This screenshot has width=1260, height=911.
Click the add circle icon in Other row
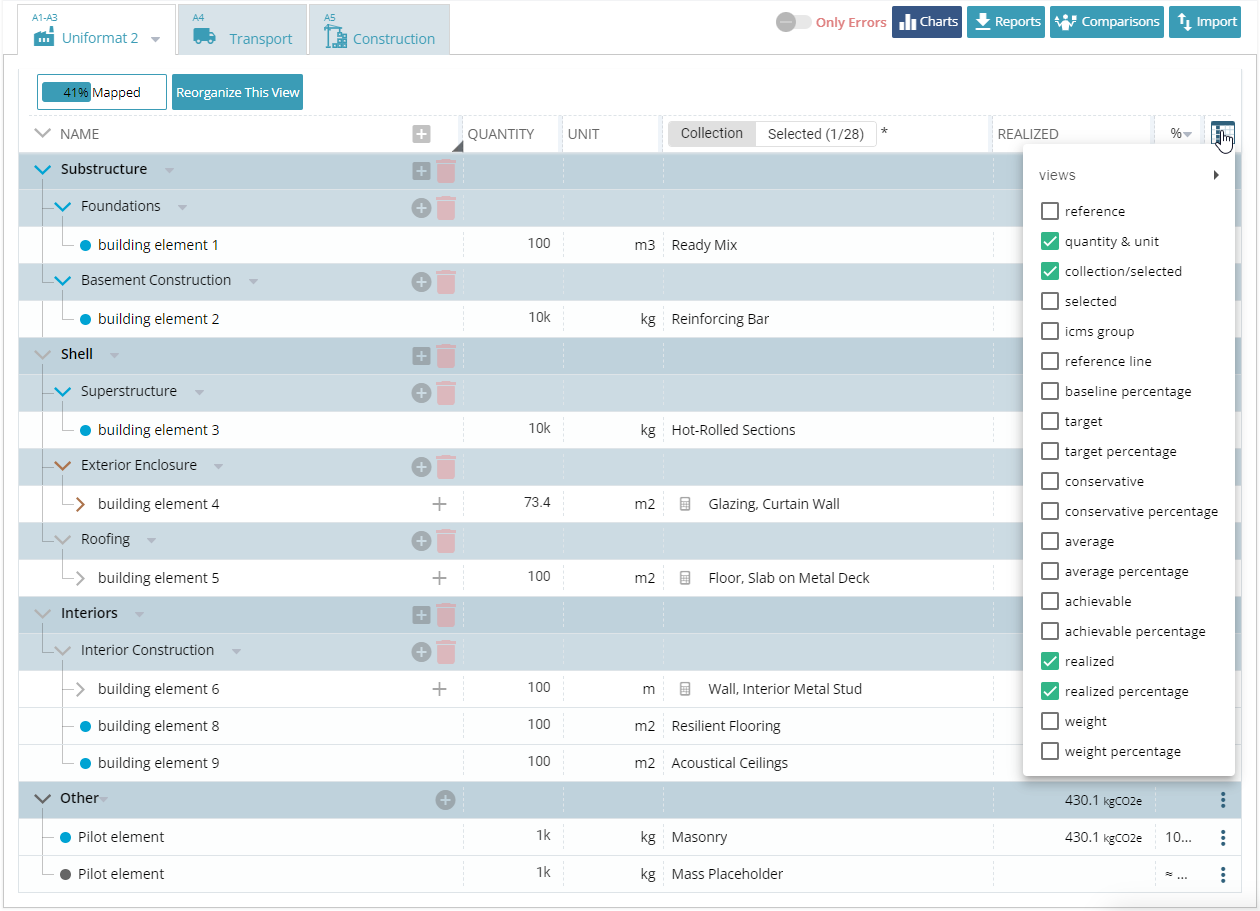pyautogui.click(x=445, y=800)
